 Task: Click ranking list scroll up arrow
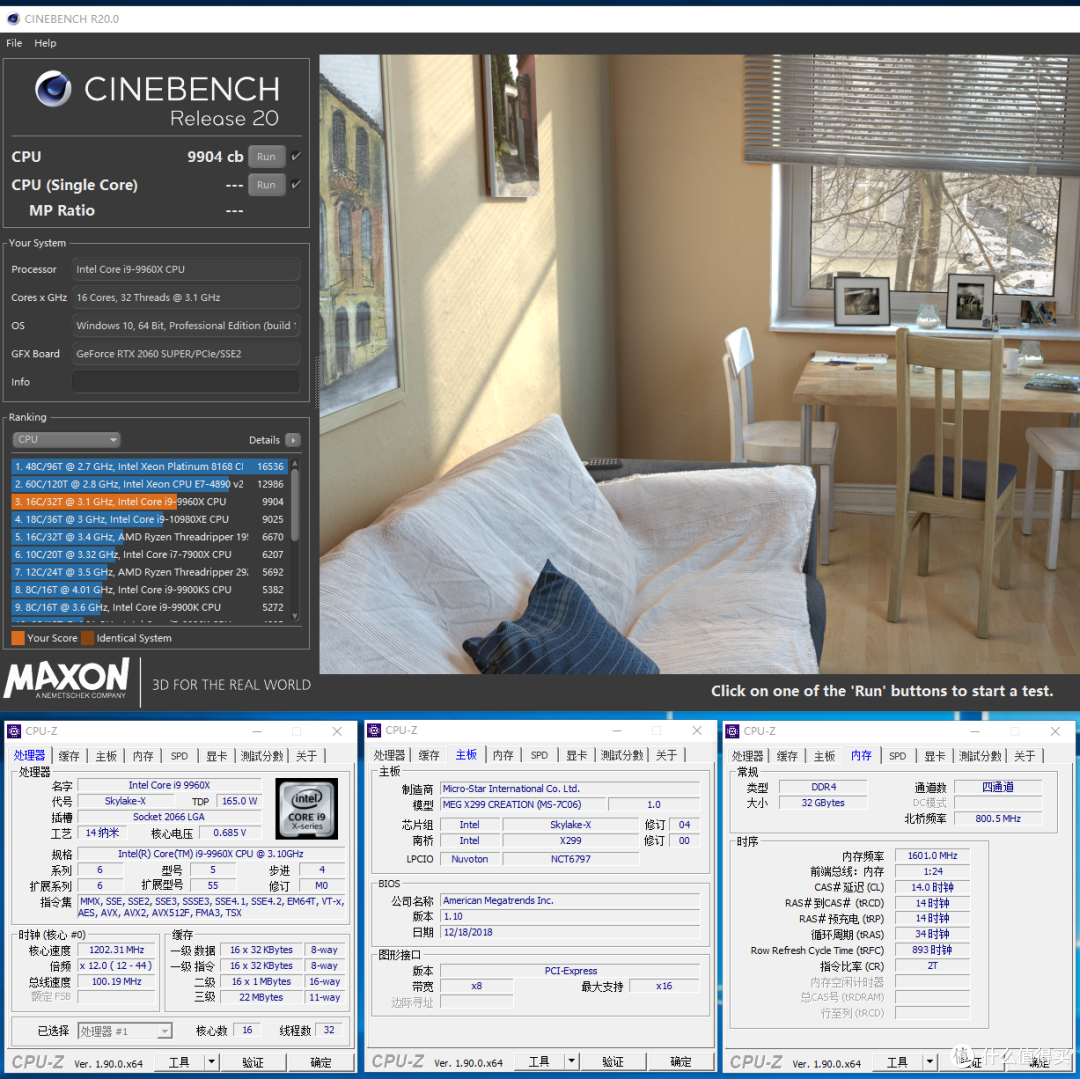[x=295, y=463]
